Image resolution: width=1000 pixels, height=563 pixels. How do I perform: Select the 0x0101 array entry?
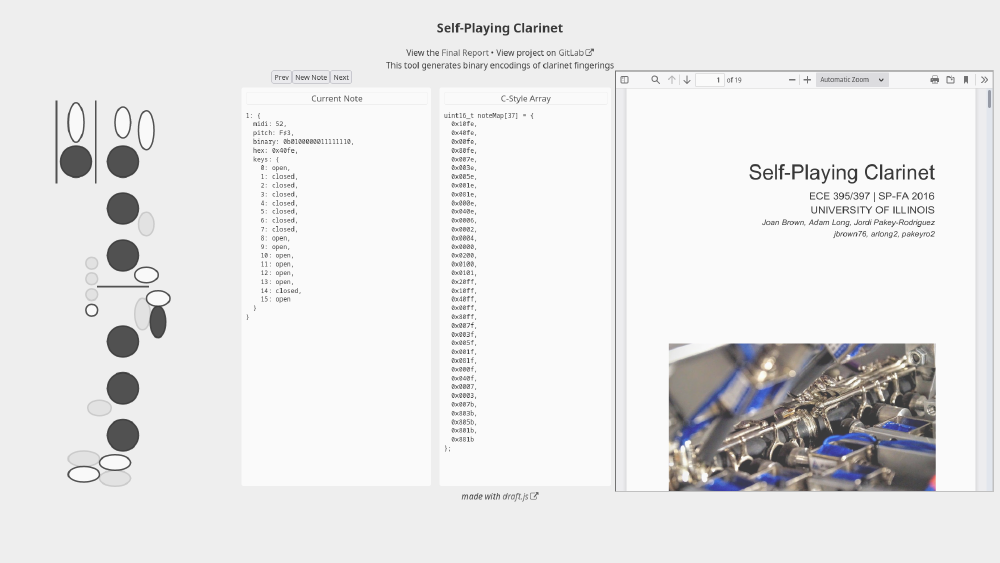[464, 273]
